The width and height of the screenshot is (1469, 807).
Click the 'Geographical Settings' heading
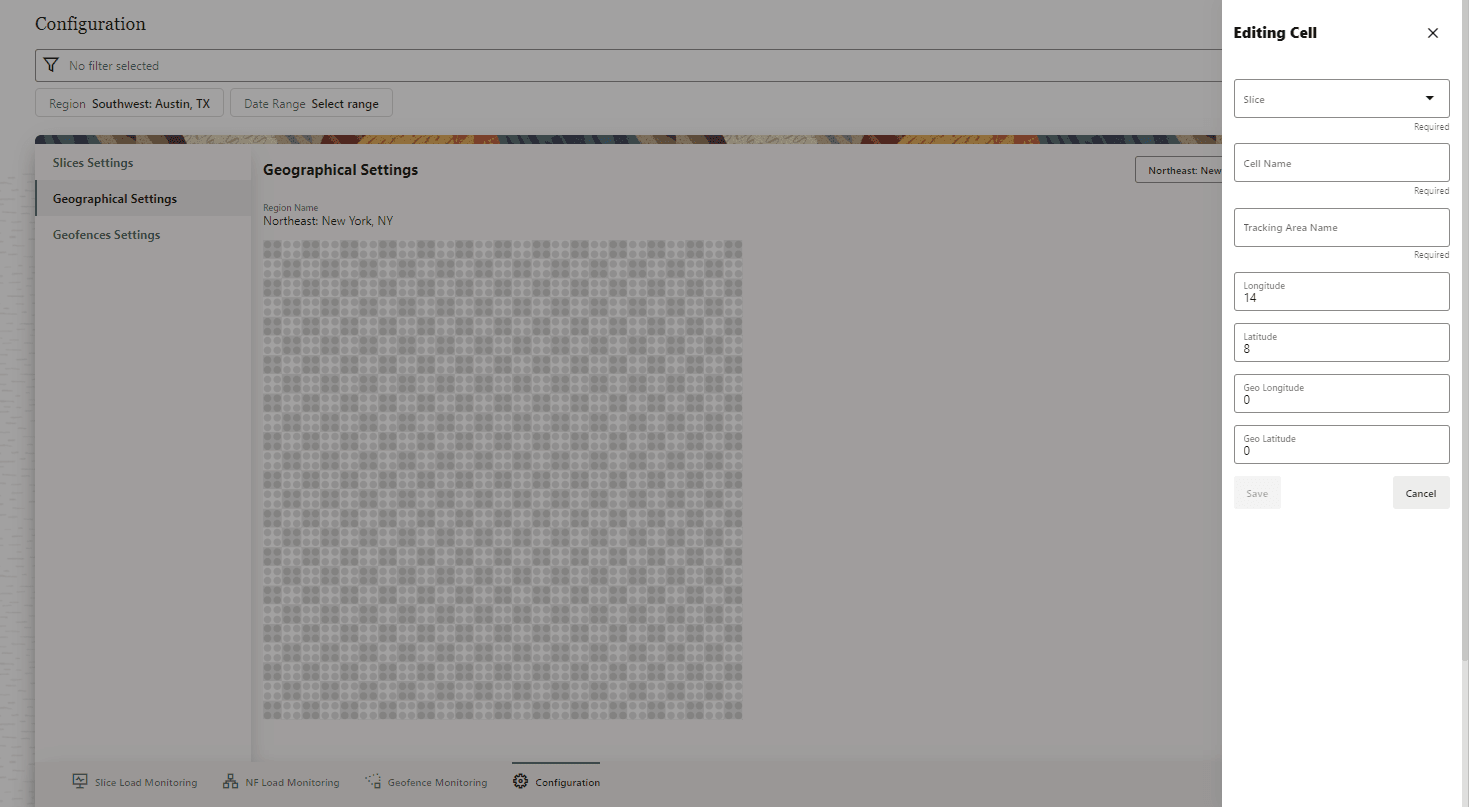click(x=340, y=170)
